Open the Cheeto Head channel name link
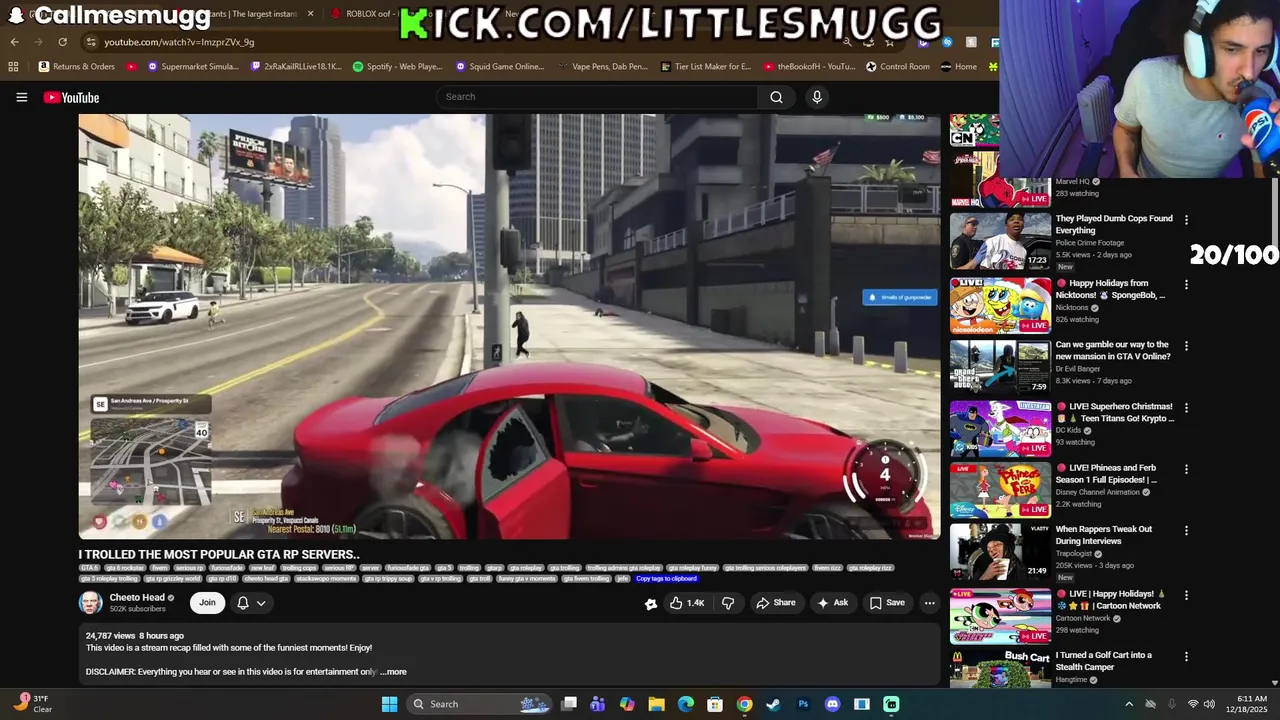The width and height of the screenshot is (1280, 720). point(137,598)
